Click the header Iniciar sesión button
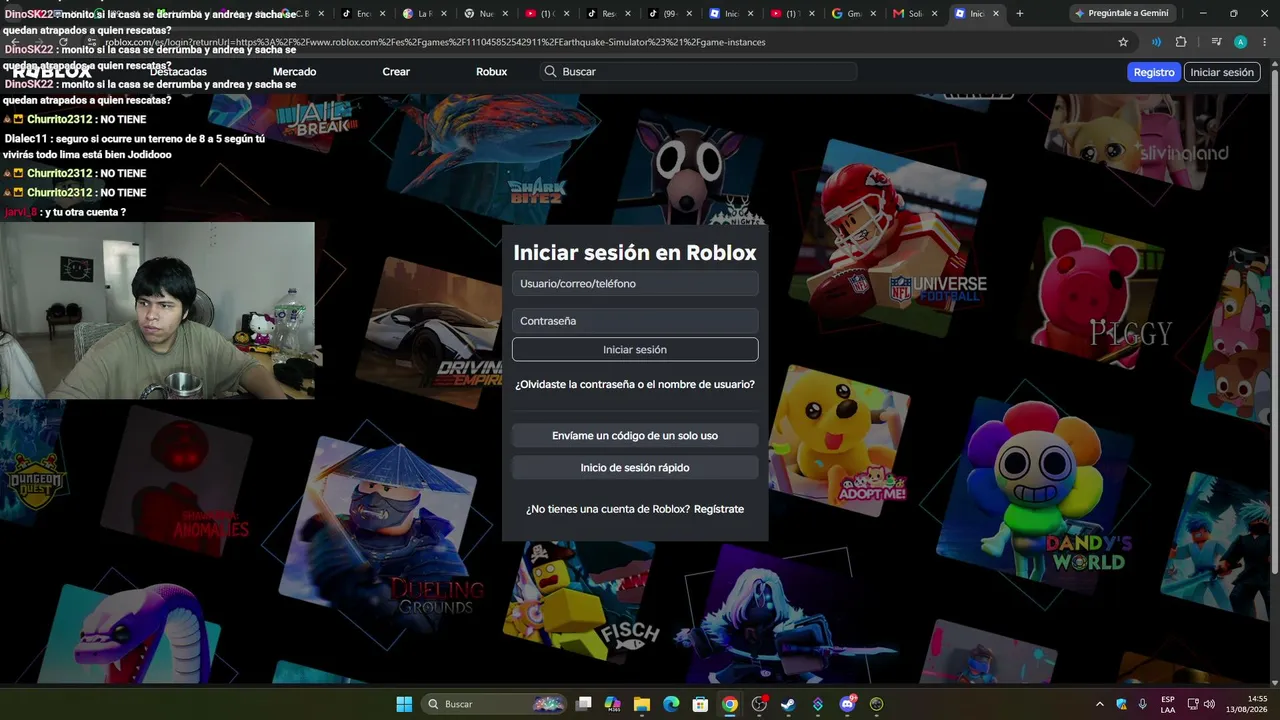 click(1222, 72)
